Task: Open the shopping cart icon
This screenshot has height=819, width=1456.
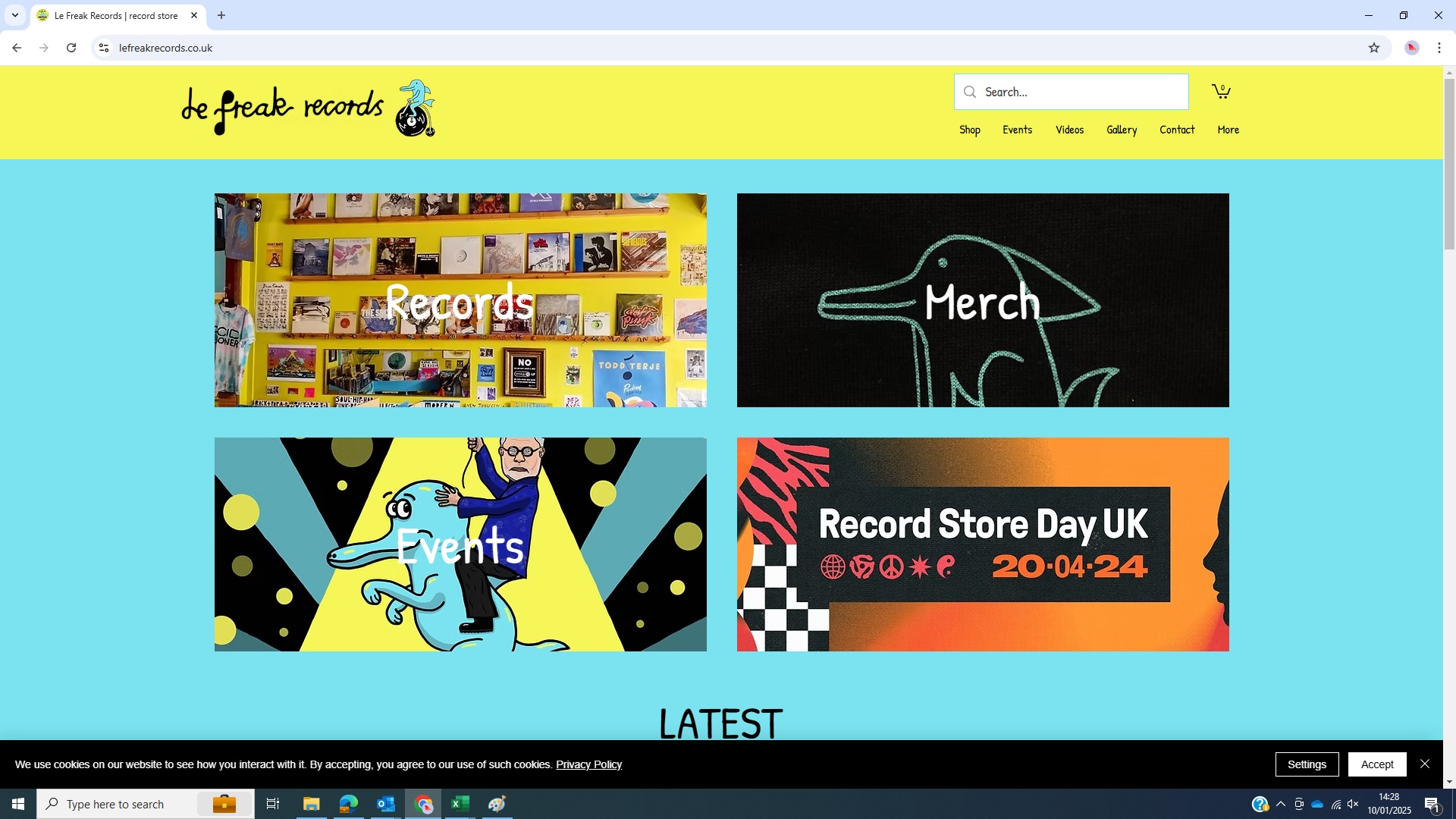Action: tap(1220, 92)
